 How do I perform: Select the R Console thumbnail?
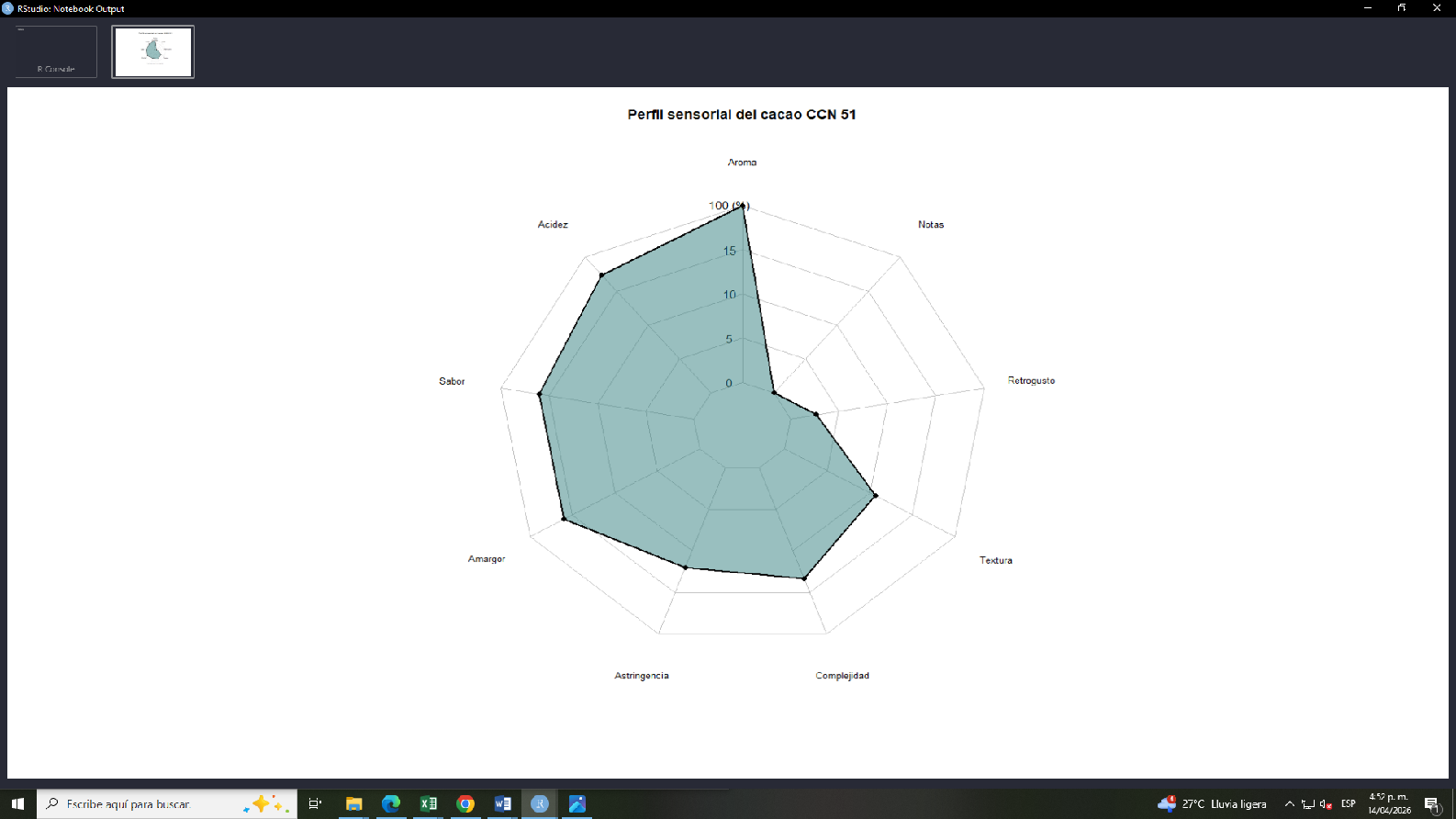coord(56,51)
